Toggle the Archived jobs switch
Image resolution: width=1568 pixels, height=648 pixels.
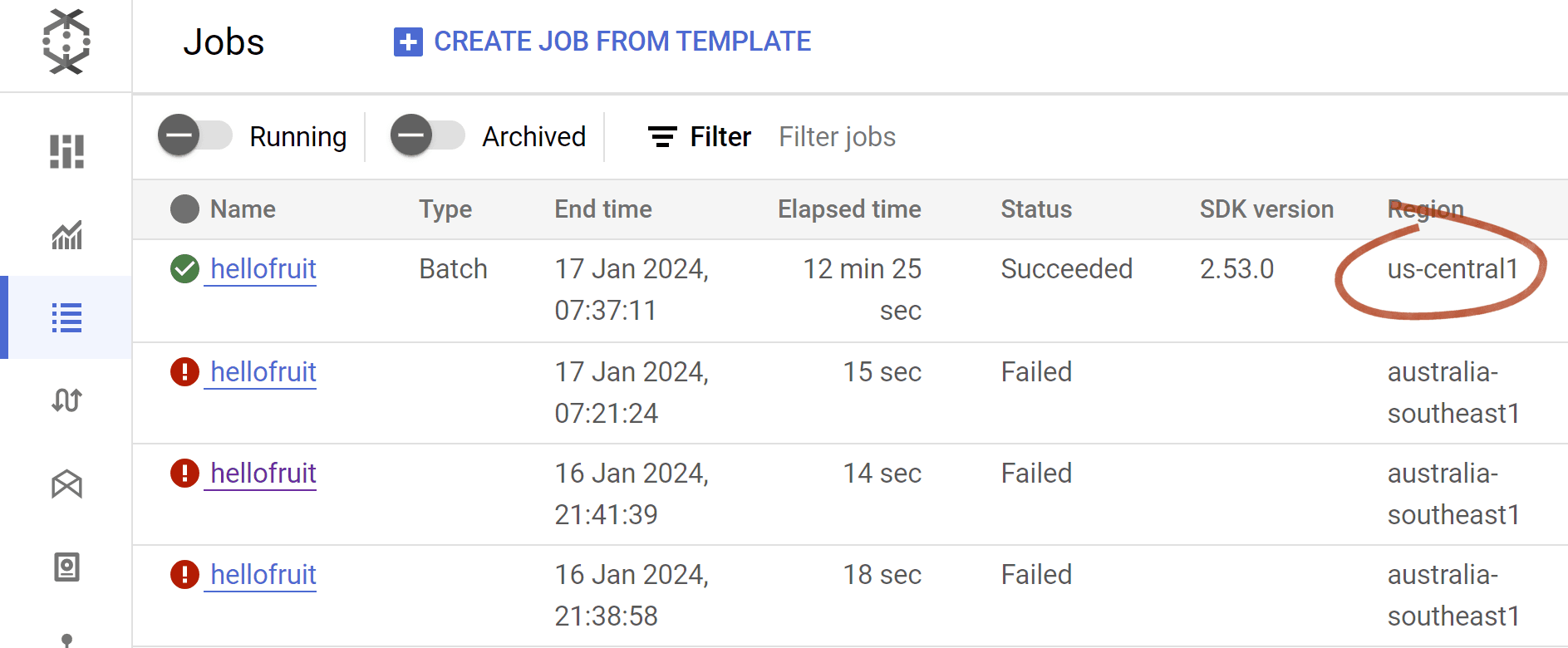pyautogui.click(x=428, y=135)
